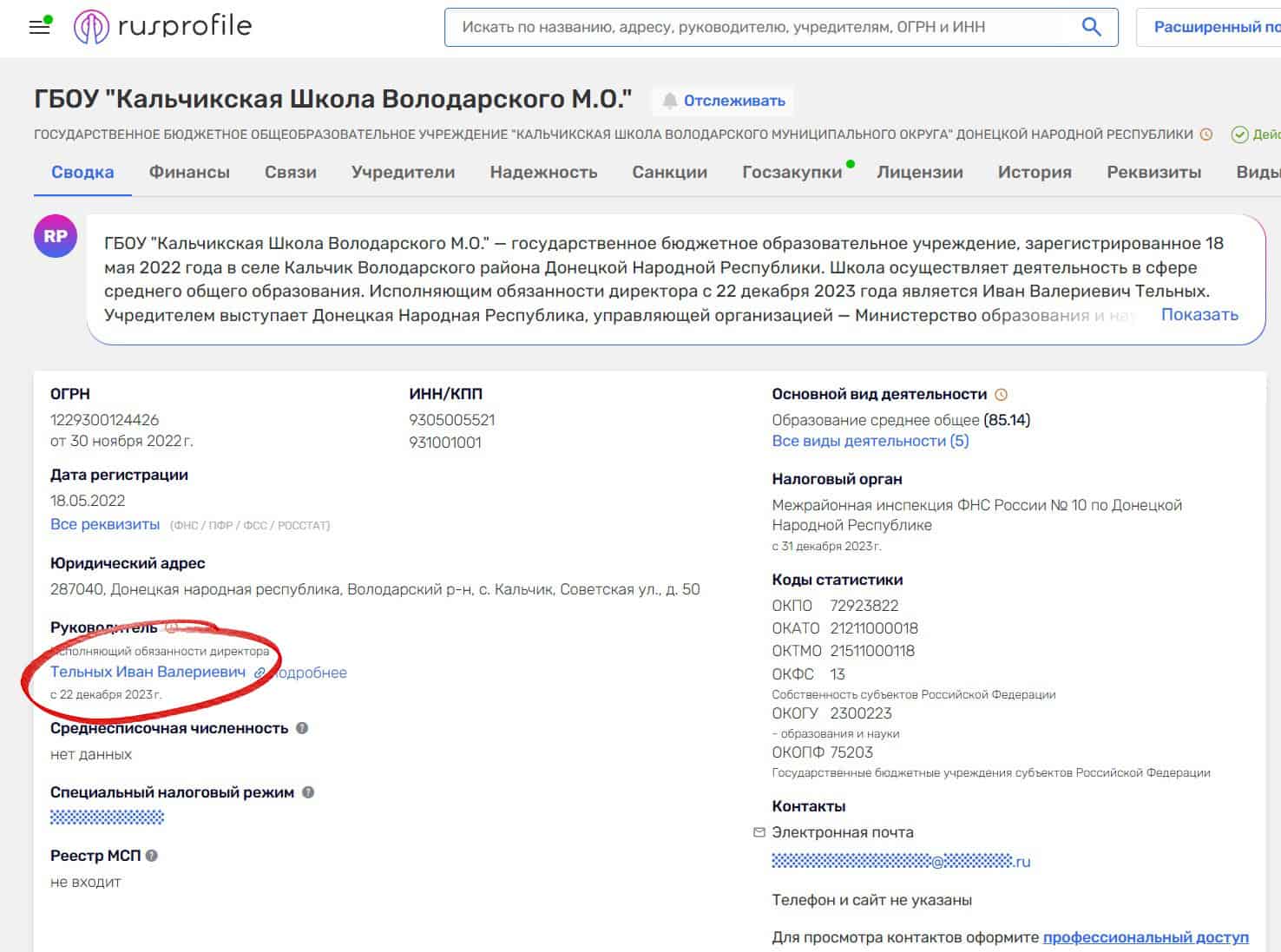Click help icon next to Среднесписочная численность

pos(302,728)
